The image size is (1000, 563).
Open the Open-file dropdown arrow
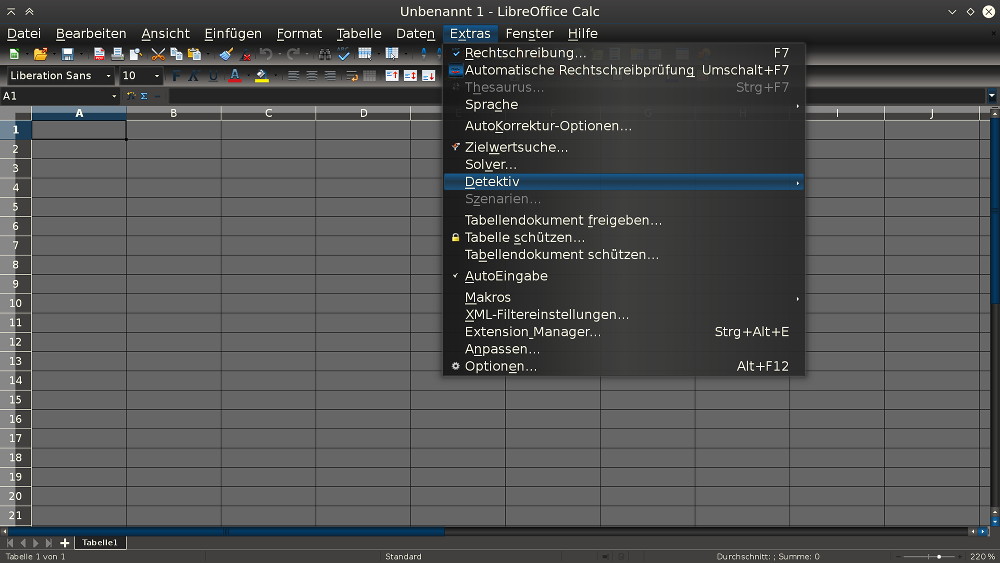[52, 54]
